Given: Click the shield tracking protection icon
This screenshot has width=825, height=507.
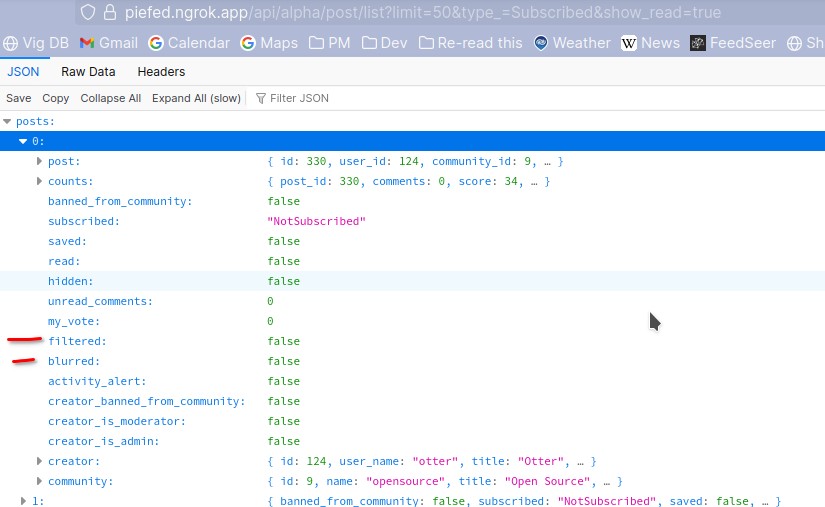Looking at the screenshot, I should 87,13.
